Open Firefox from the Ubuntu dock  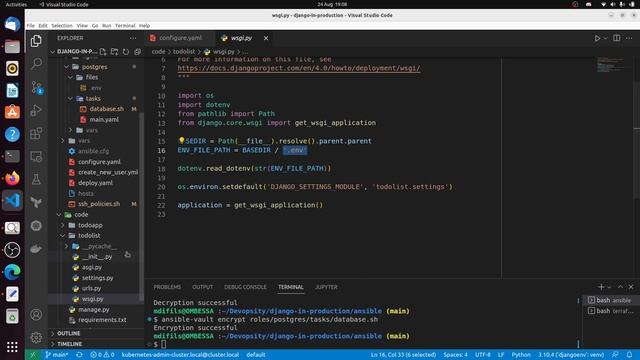click(x=12, y=178)
